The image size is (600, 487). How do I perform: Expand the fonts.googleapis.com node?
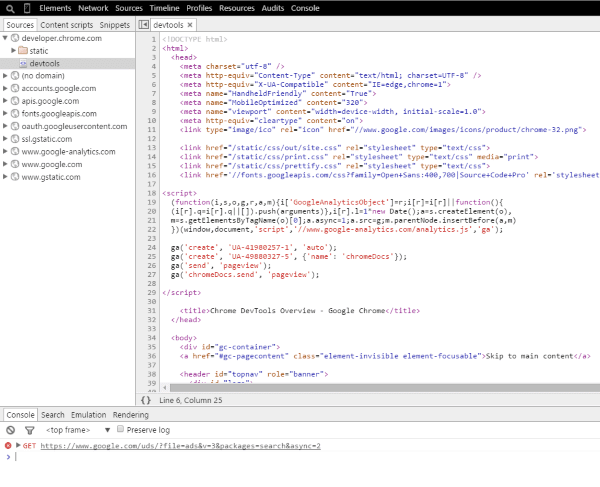[5, 114]
